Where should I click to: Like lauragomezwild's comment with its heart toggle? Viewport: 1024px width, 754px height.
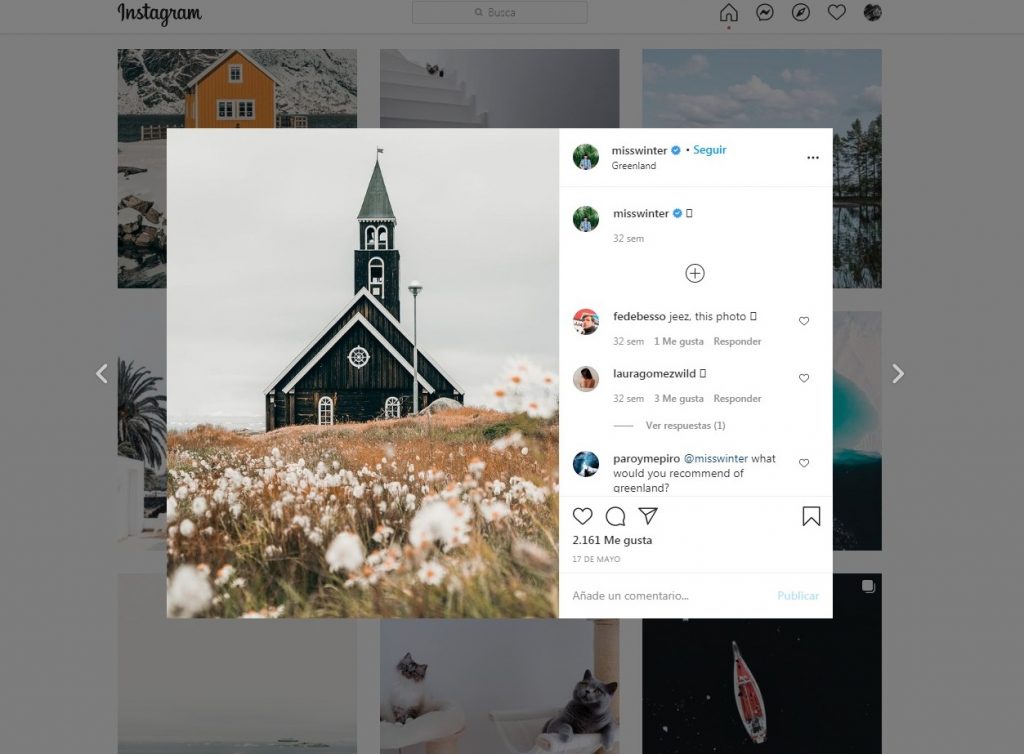(804, 378)
